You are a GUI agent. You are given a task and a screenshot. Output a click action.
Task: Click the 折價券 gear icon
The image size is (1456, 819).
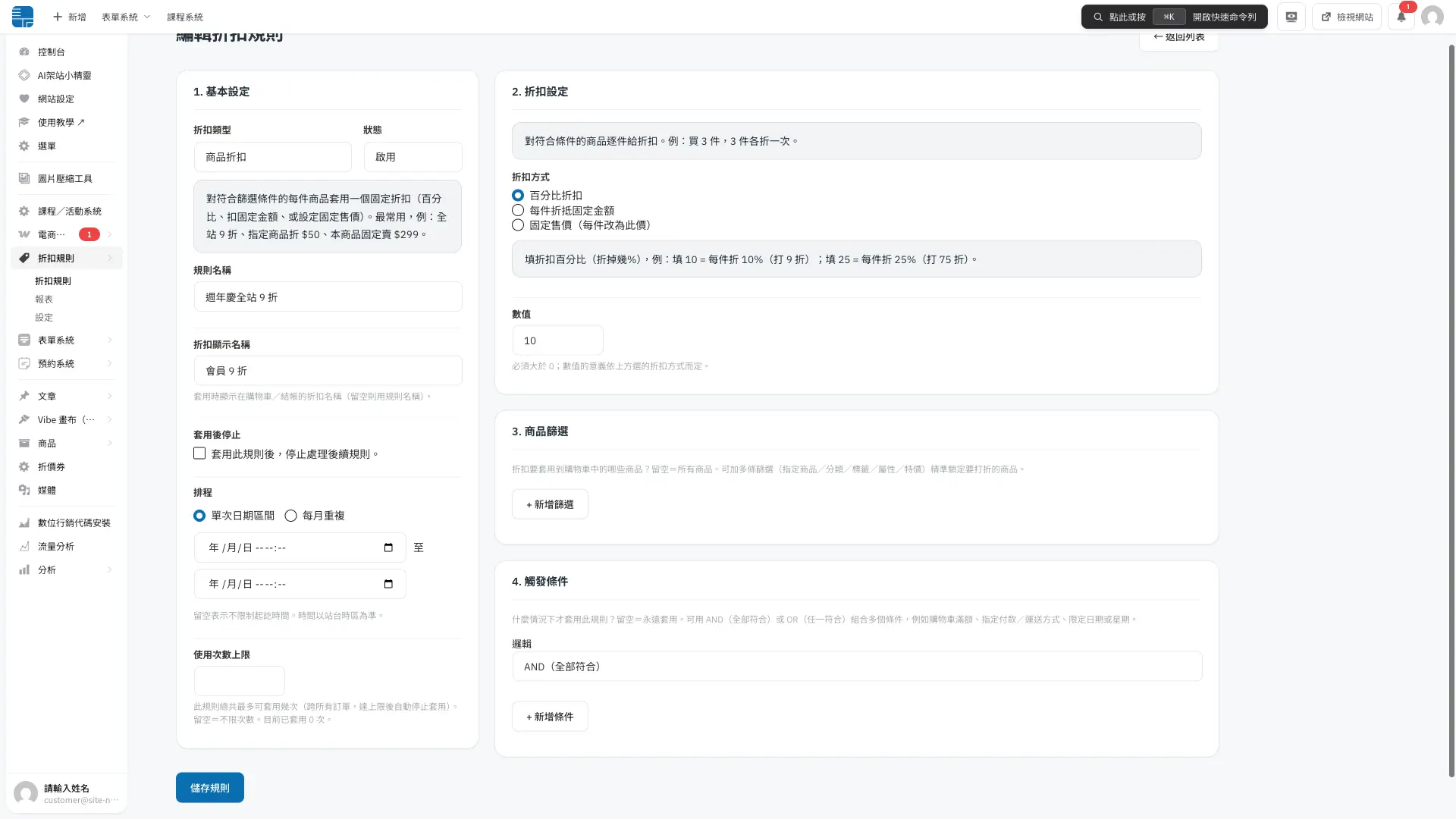point(24,466)
